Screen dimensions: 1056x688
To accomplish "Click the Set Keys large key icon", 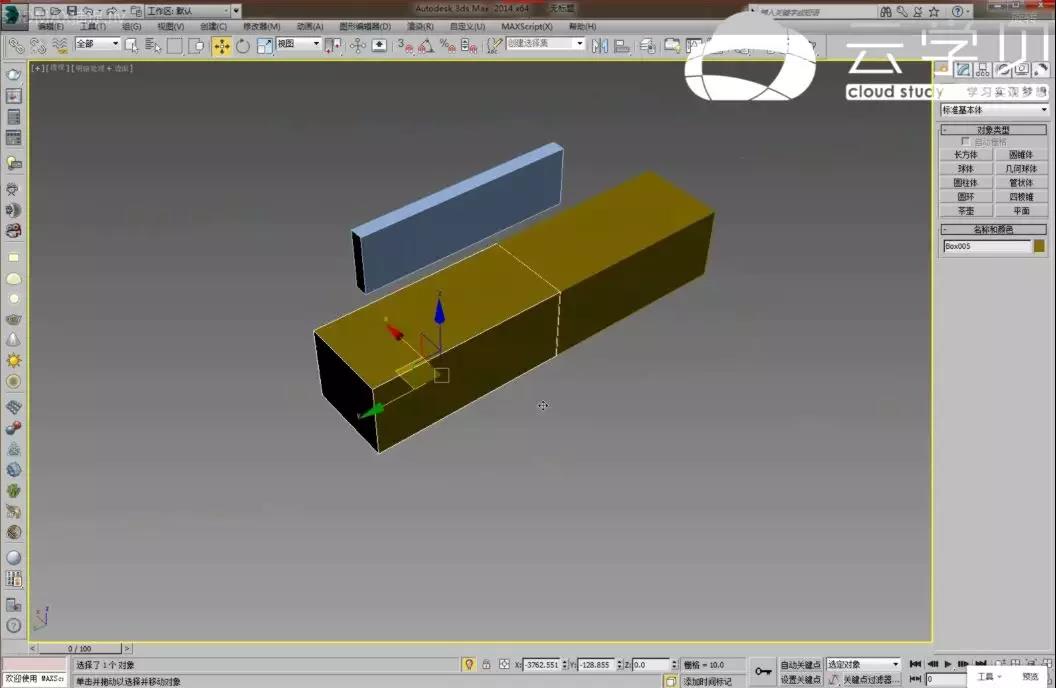I will pyautogui.click(x=763, y=671).
